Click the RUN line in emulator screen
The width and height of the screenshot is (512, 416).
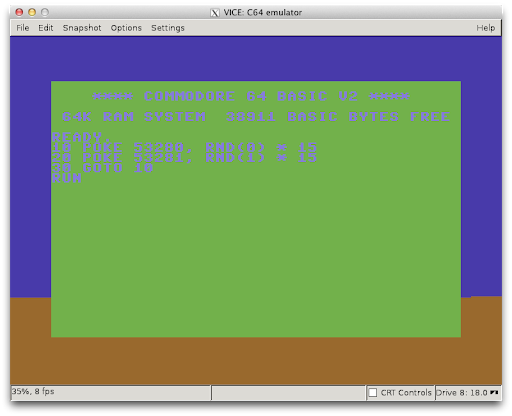point(67,178)
